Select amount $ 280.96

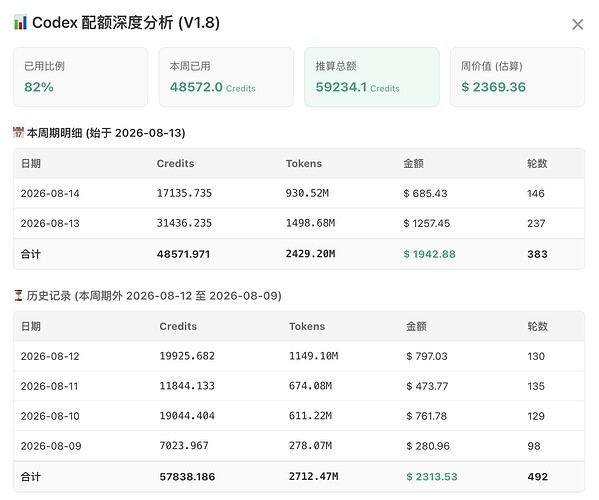428,446
